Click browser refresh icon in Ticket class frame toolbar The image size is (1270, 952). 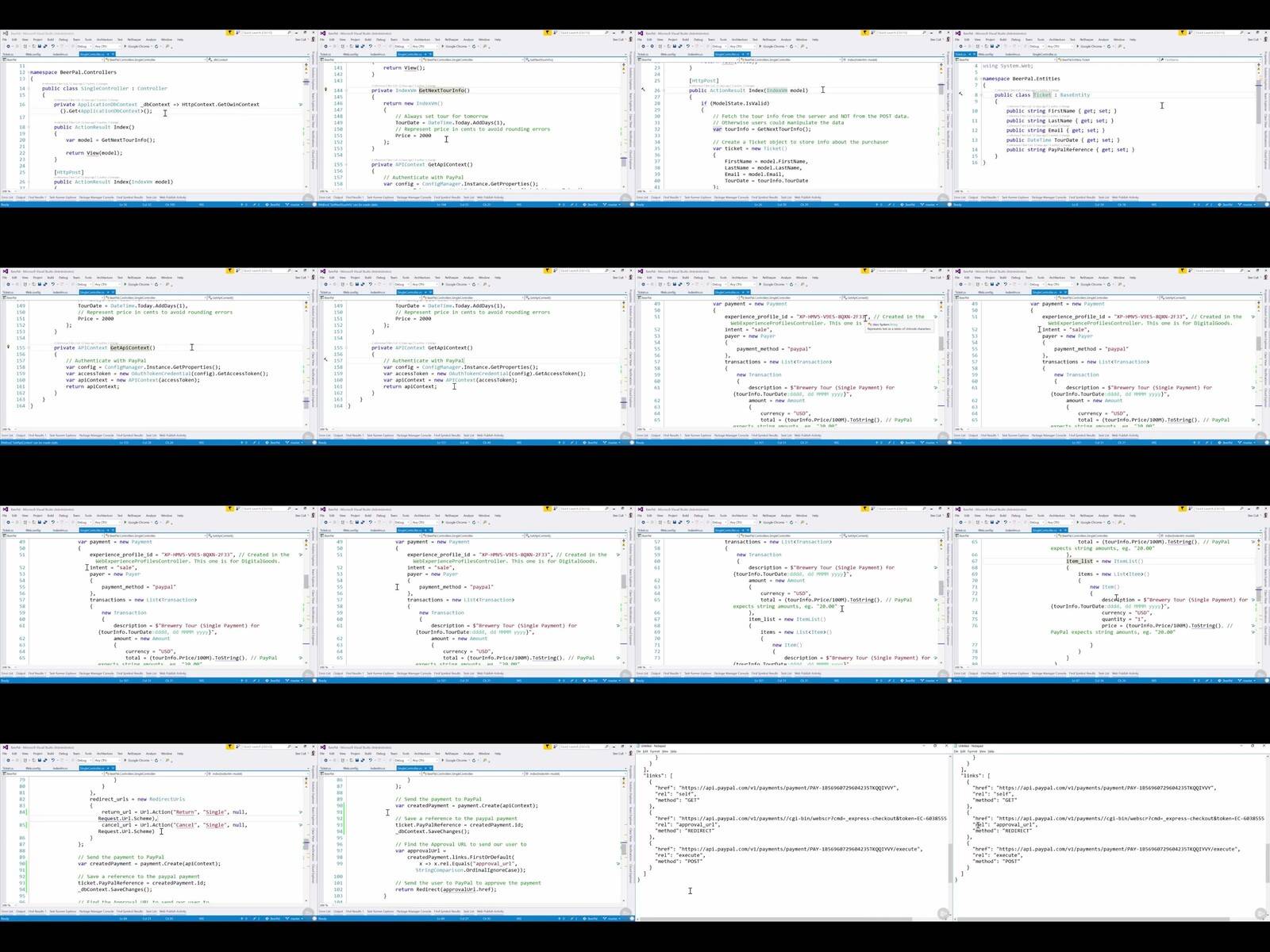[1108, 46]
